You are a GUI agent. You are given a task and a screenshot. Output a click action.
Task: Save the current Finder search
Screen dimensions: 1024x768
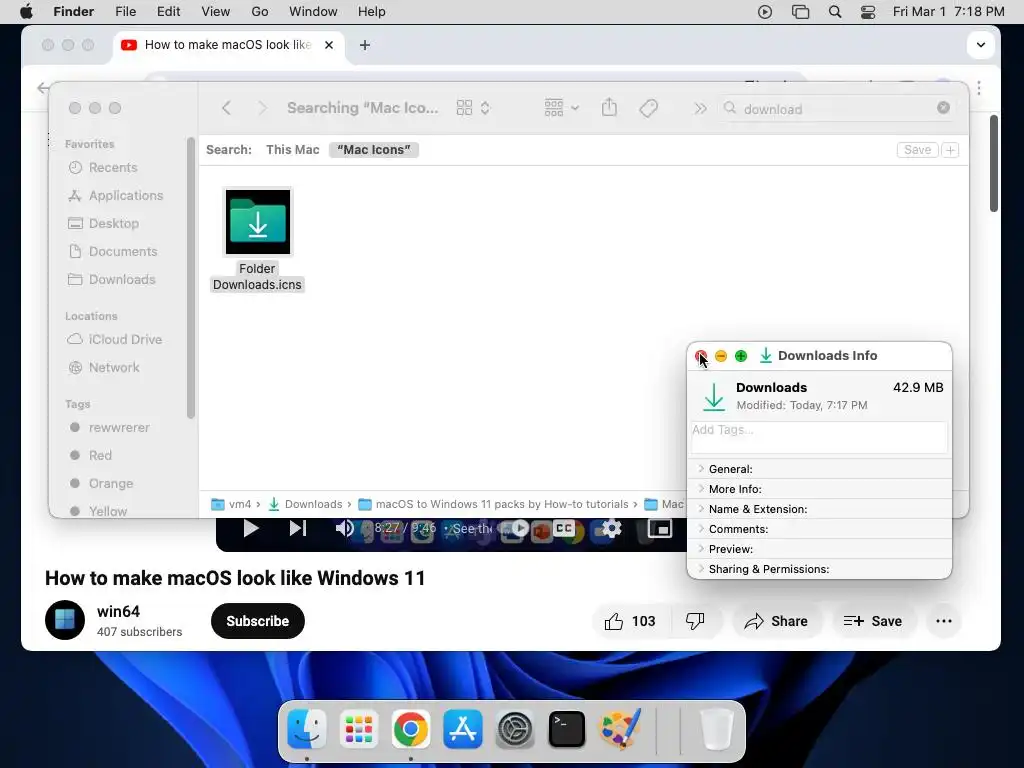[917, 150]
